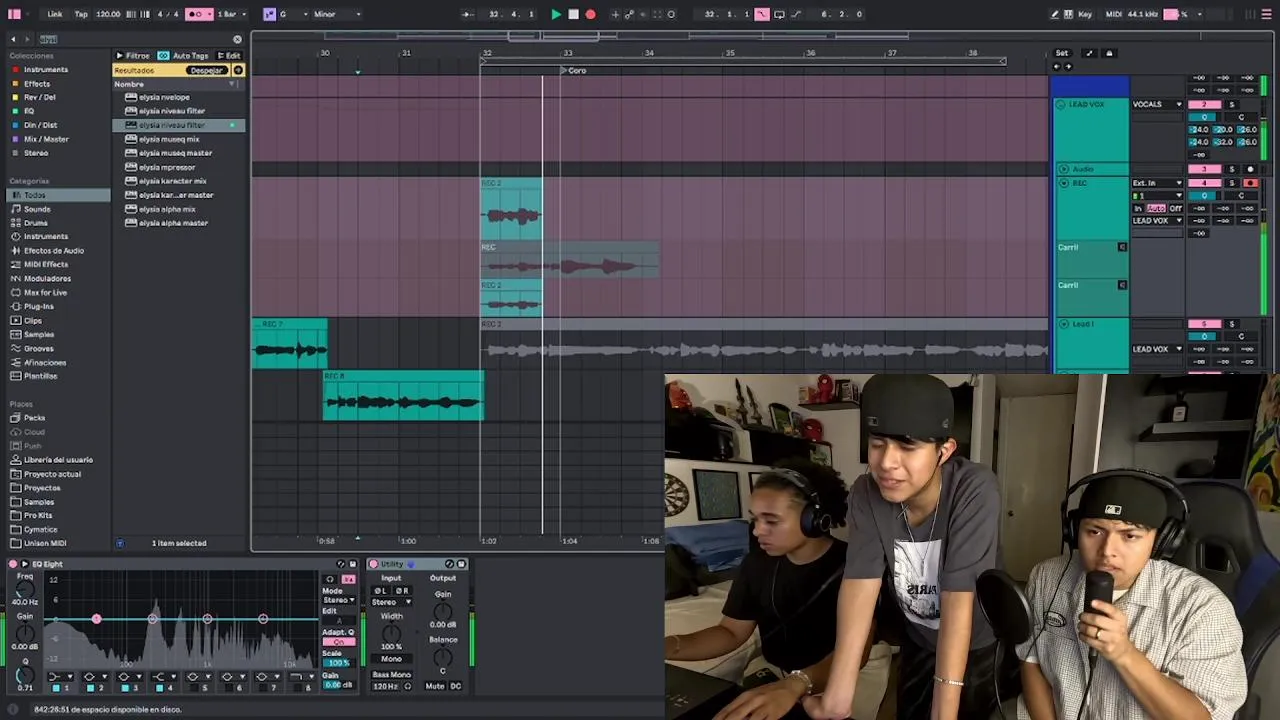Select the Instruments collection

click(x=46, y=70)
